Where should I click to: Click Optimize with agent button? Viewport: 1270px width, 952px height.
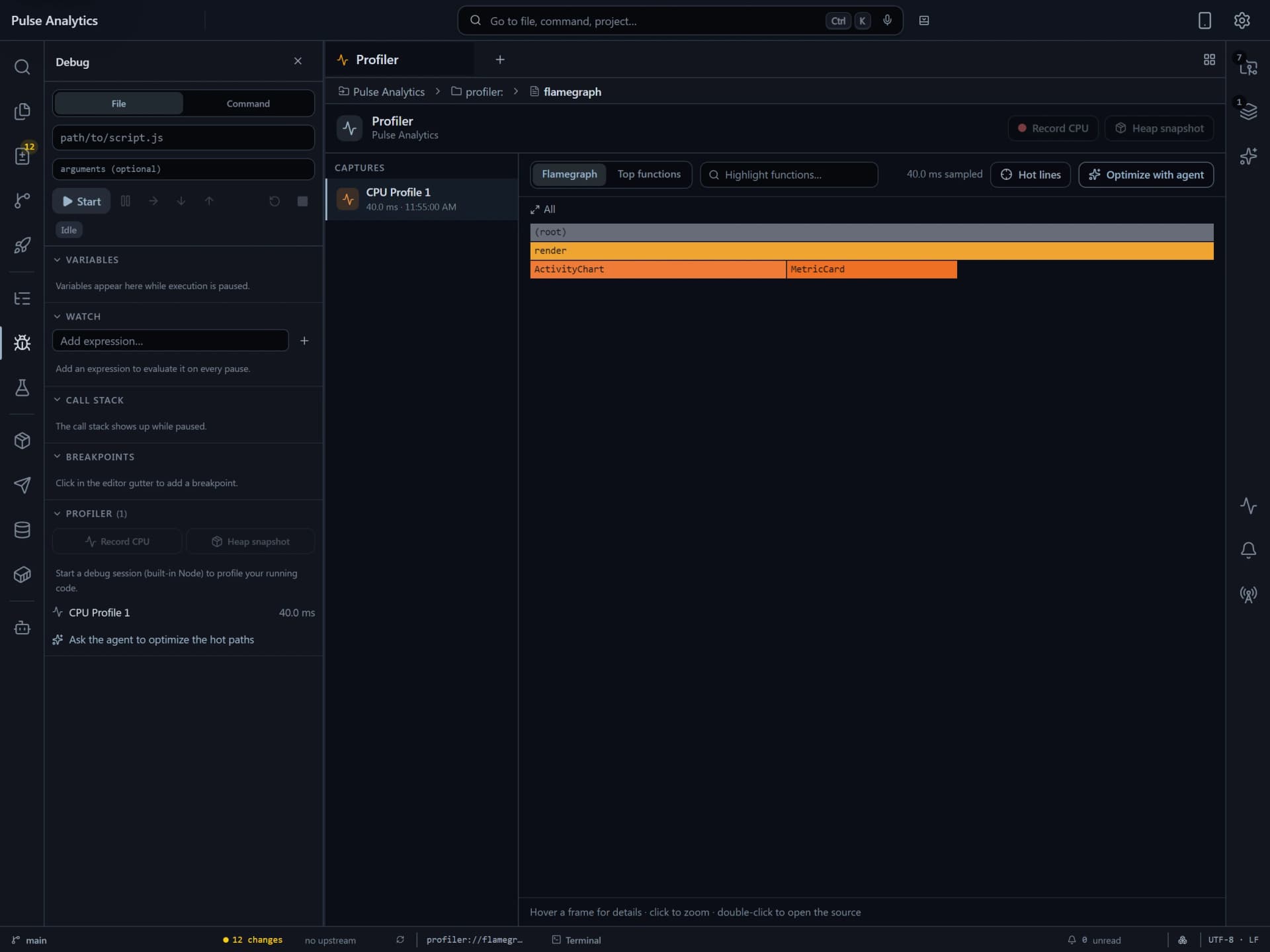click(x=1146, y=175)
